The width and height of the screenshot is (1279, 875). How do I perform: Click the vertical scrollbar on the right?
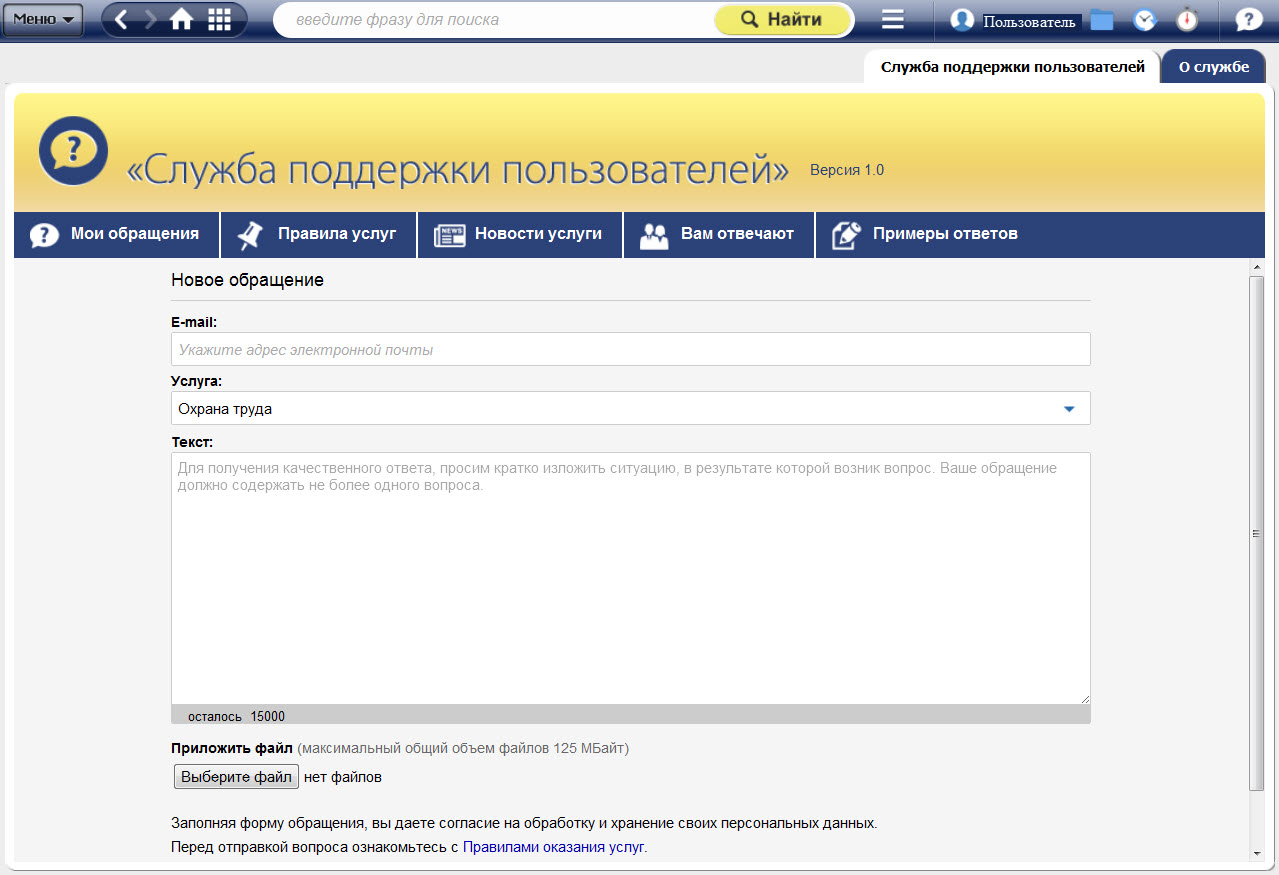(x=1256, y=534)
